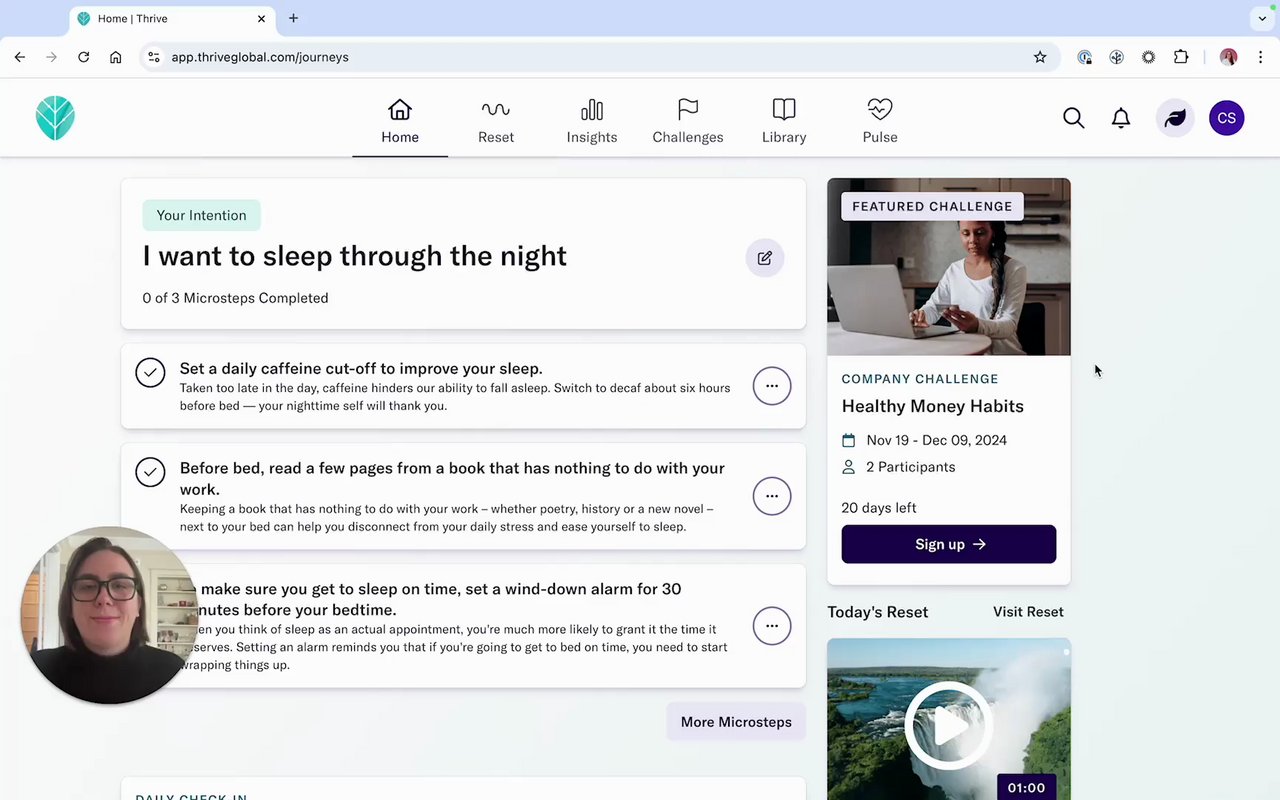Click the person icon beside participants
1280x800 pixels.
(849, 467)
